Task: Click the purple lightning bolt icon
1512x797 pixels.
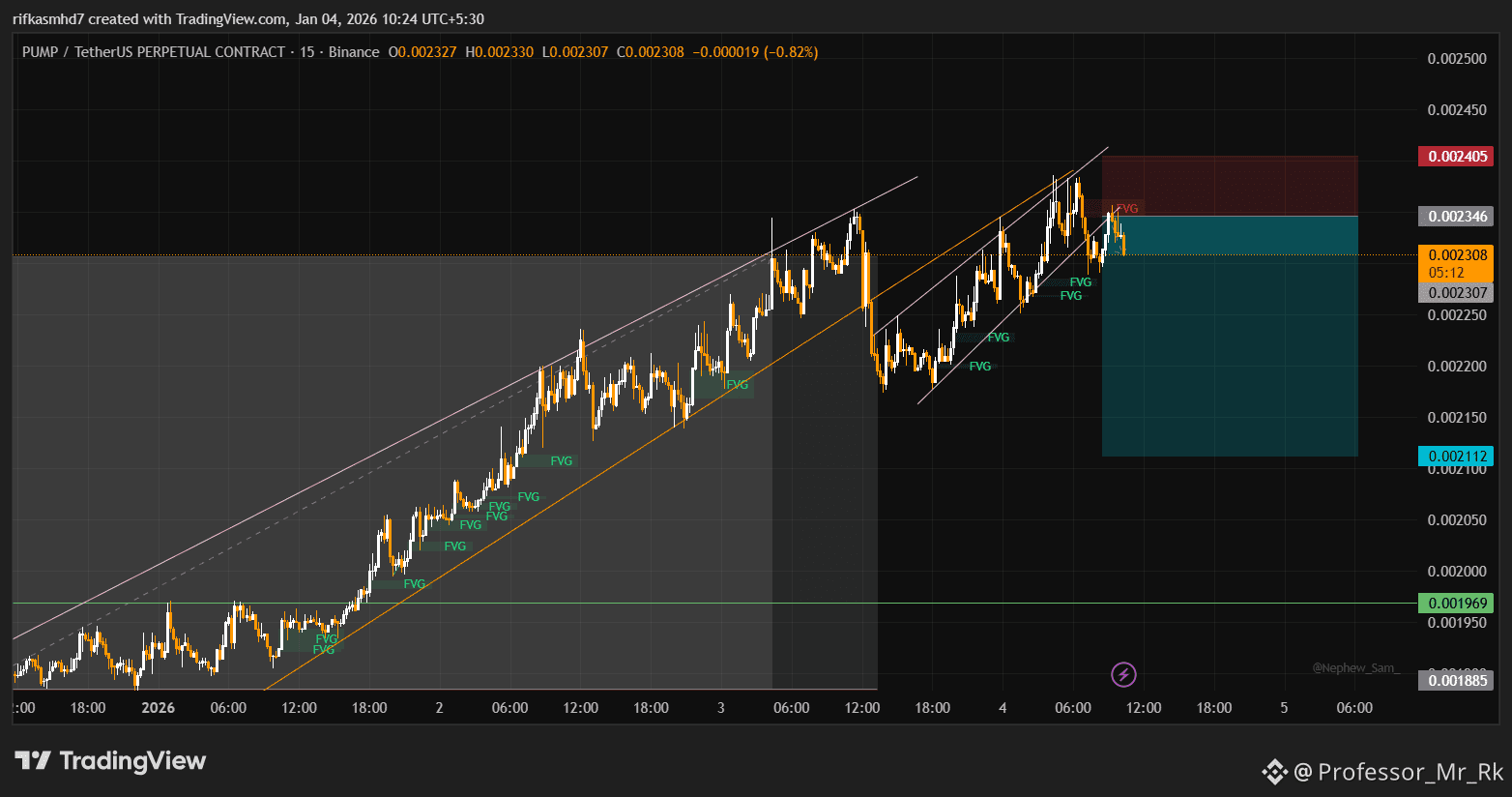Action: (x=1122, y=673)
